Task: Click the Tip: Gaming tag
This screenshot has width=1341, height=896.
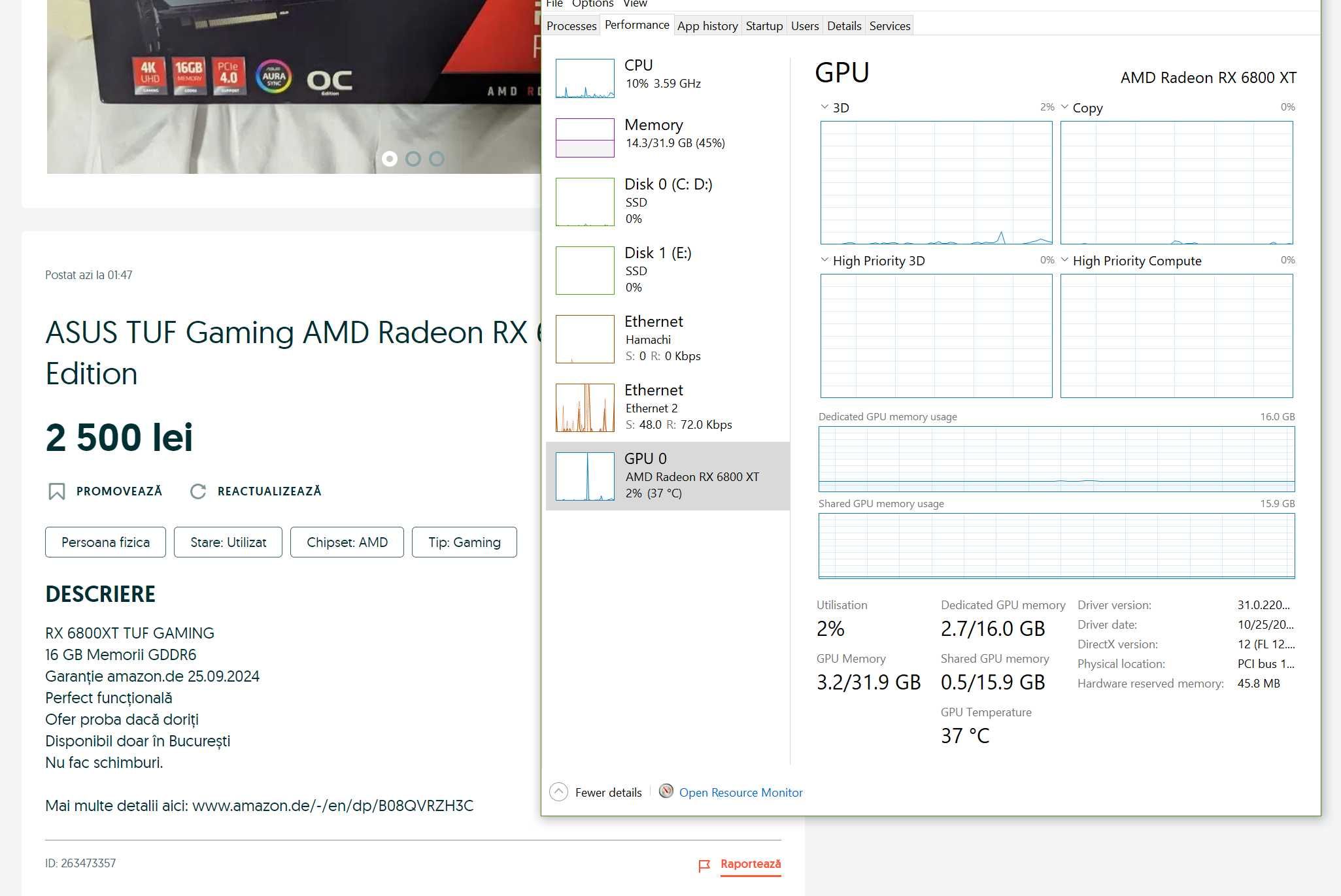Action: (x=464, y=542)
